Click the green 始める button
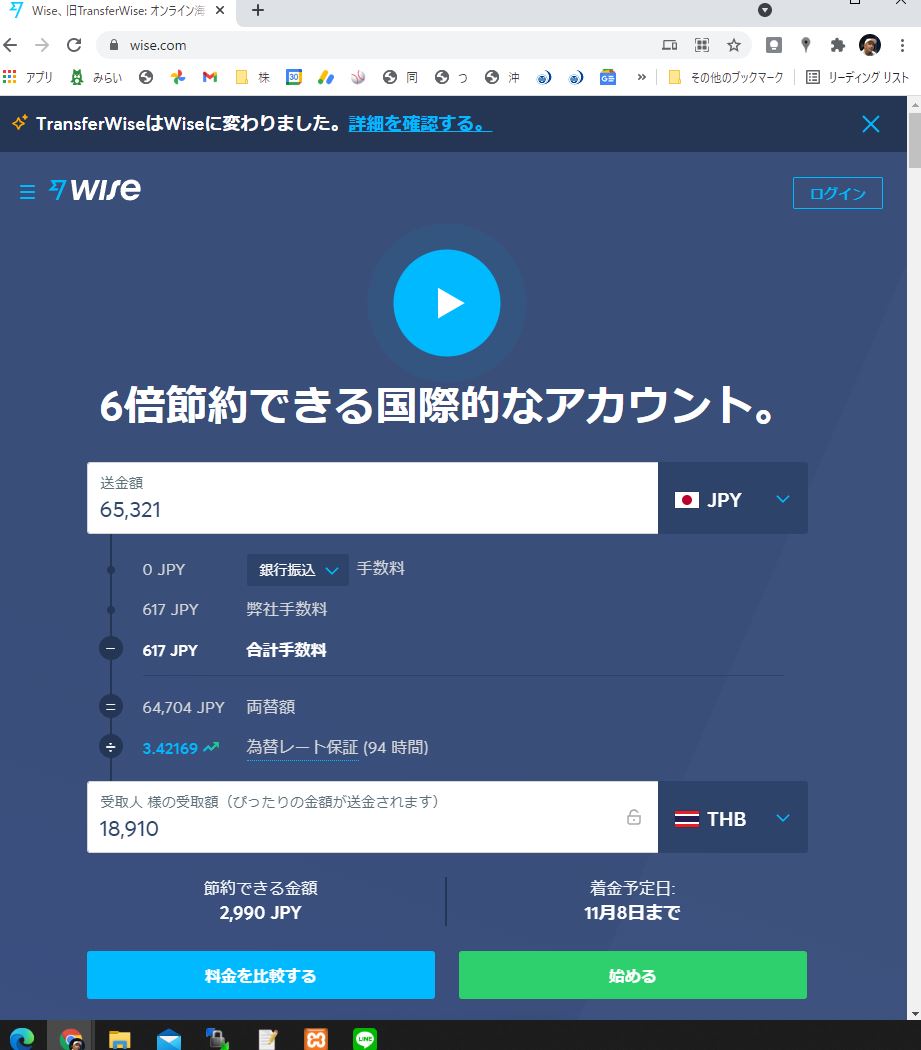 coord(632,975)
